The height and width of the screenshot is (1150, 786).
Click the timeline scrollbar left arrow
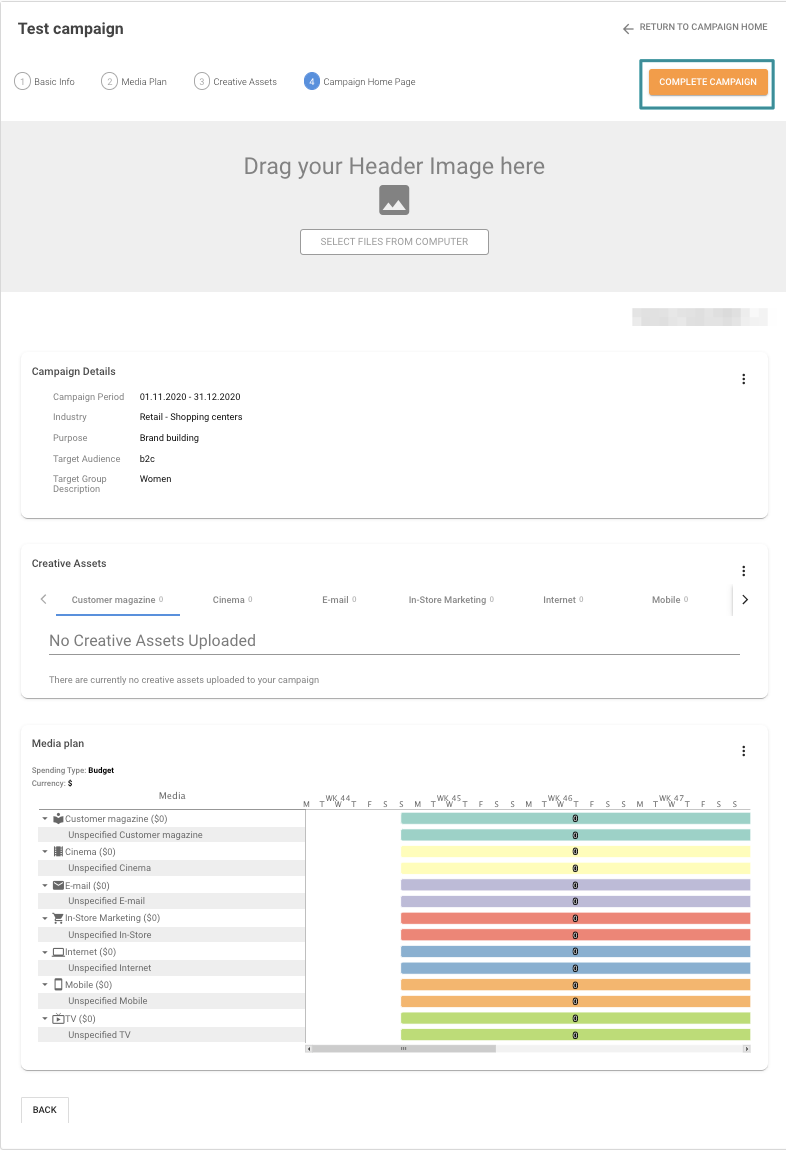(x=309, y=1049)
